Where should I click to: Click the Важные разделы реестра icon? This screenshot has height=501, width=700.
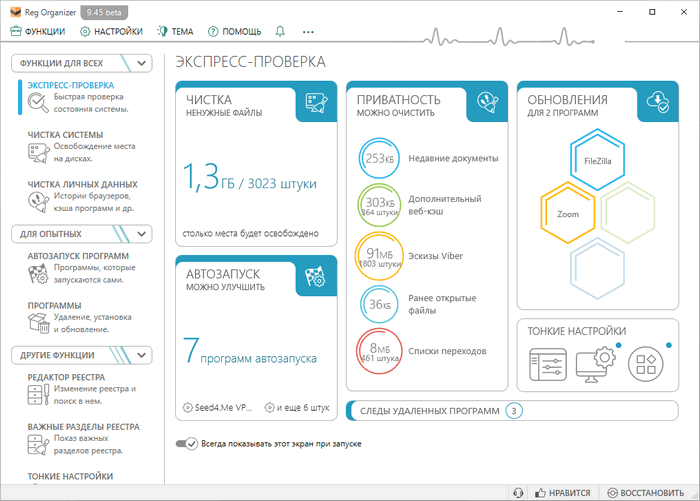pyautogui.click(x=38, y=444)
